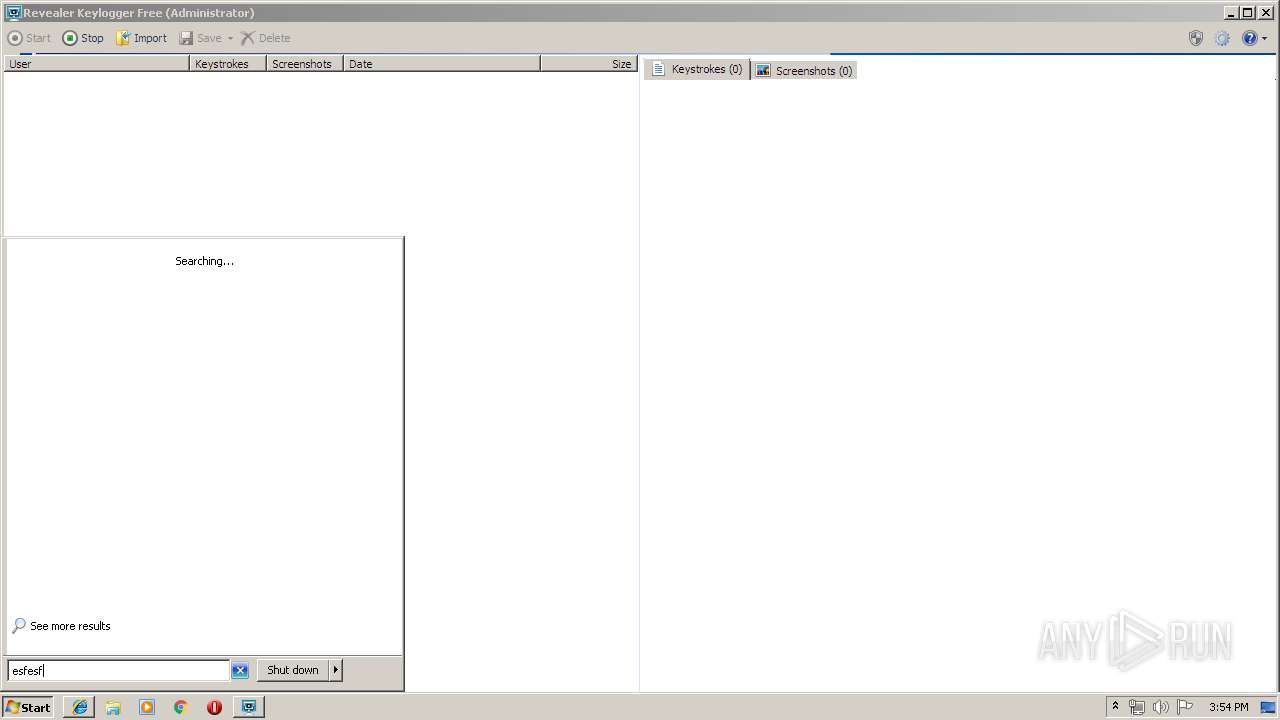This screenshot has width=1280, height=720.
Task: Sort by the Keystrokes column header
Action: coord(228,63)
